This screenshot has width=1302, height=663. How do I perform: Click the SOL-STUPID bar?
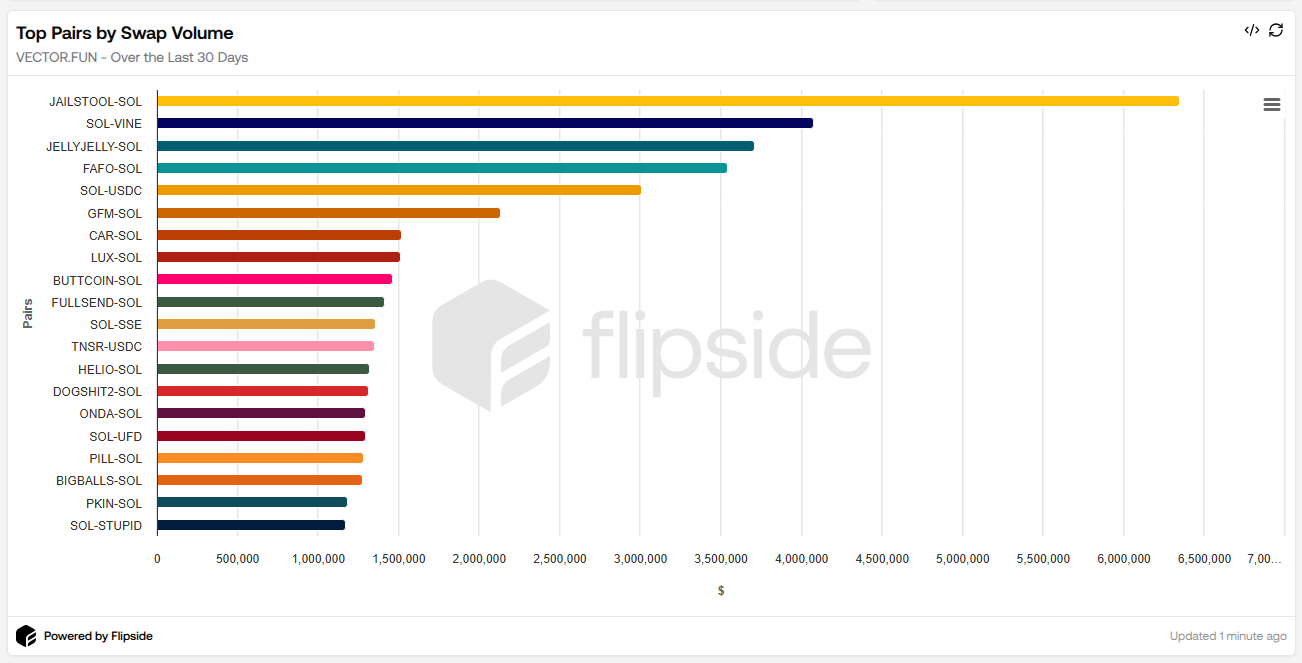(251, 525)
